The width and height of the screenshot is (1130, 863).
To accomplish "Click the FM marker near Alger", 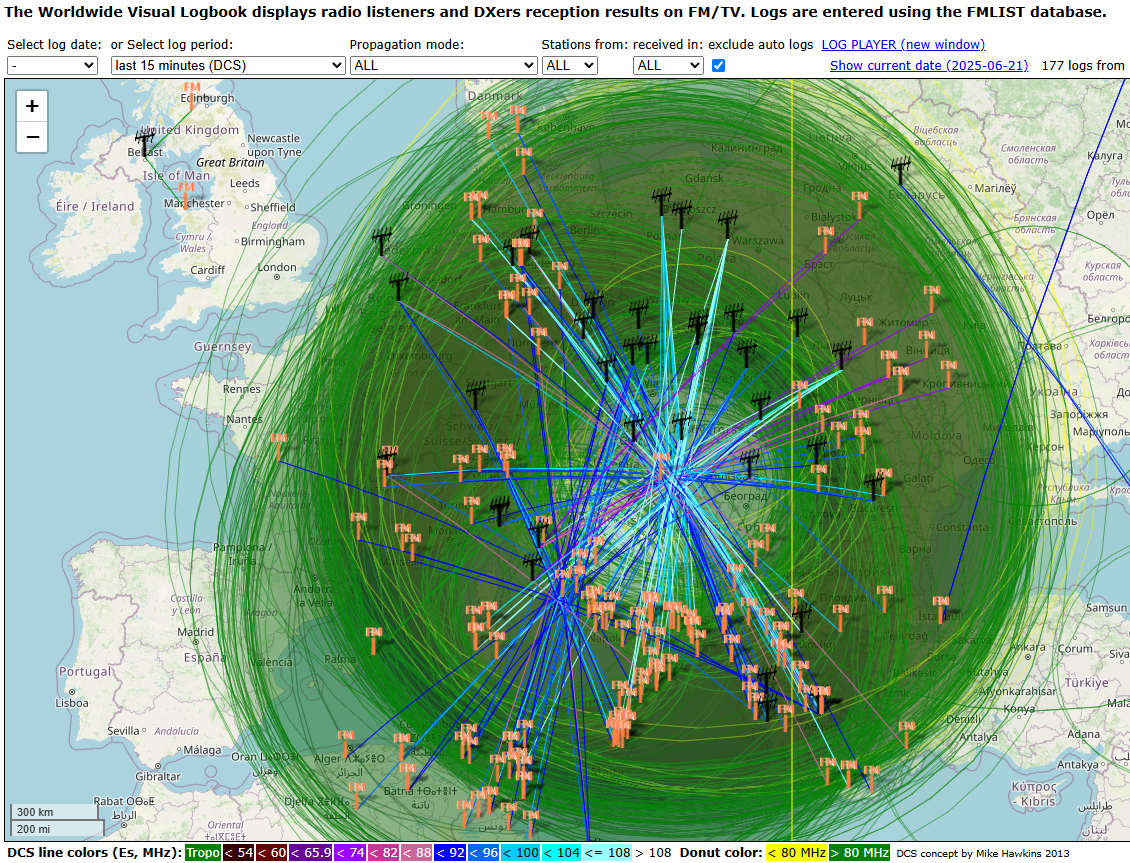I will point(346,743).
